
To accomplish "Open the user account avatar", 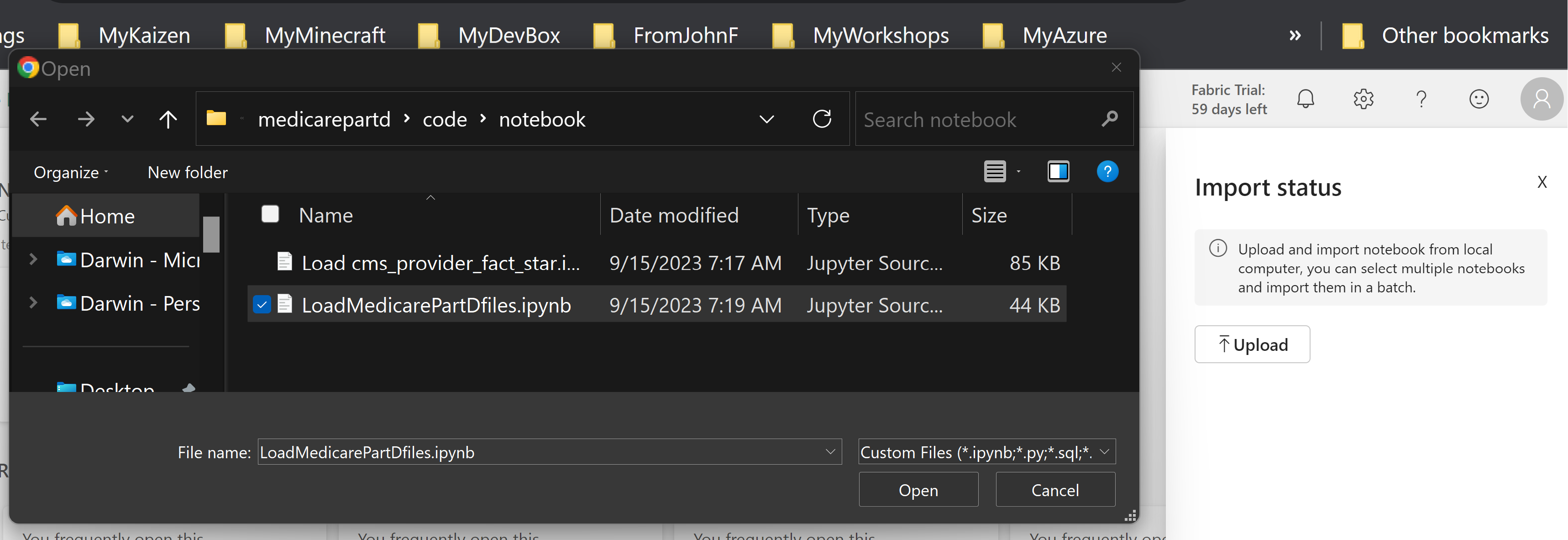I will point(1542,99).
